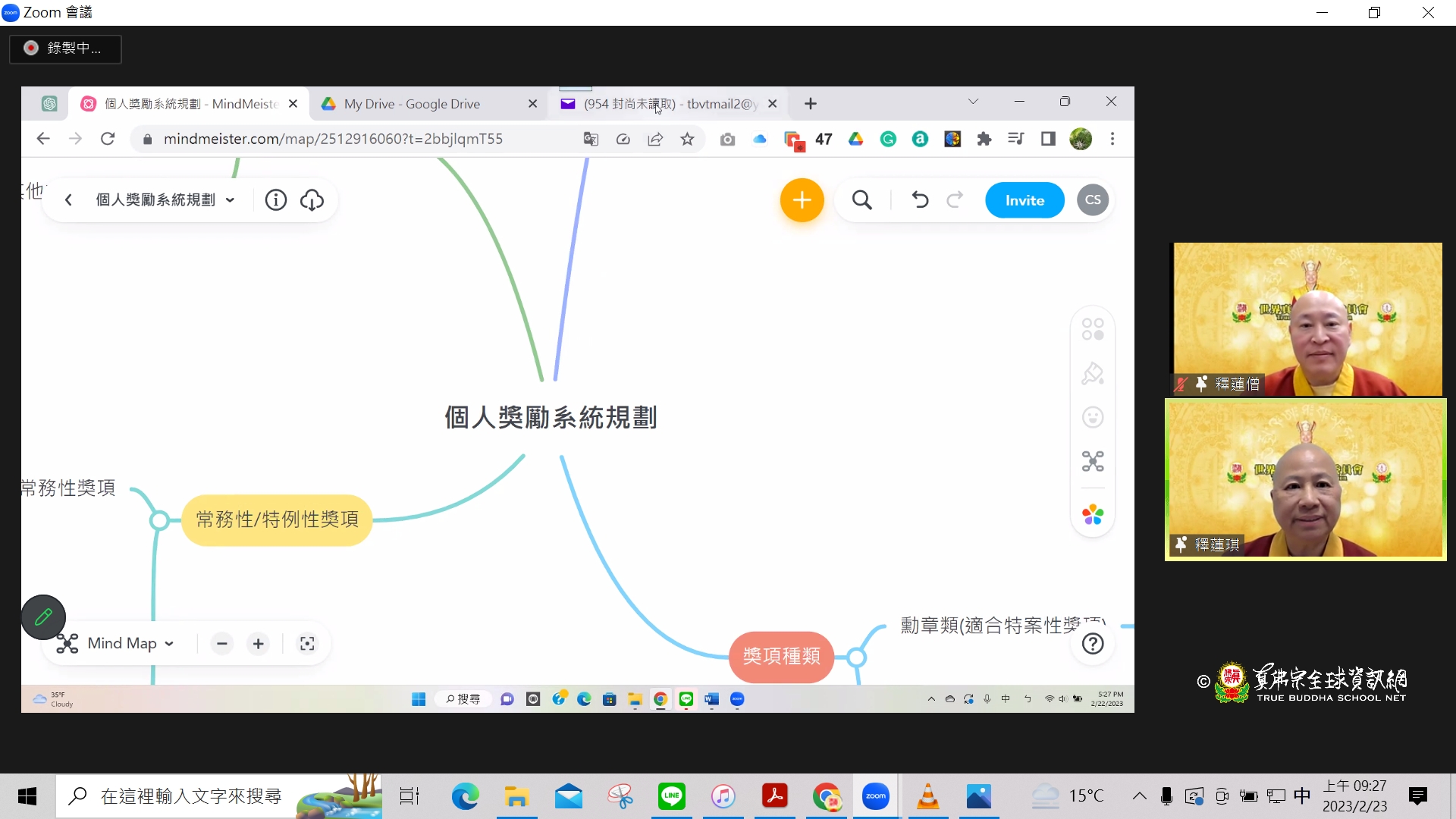1456x819 pixels.
Task: Click the cloud download export icon
Action: (312, 200)
